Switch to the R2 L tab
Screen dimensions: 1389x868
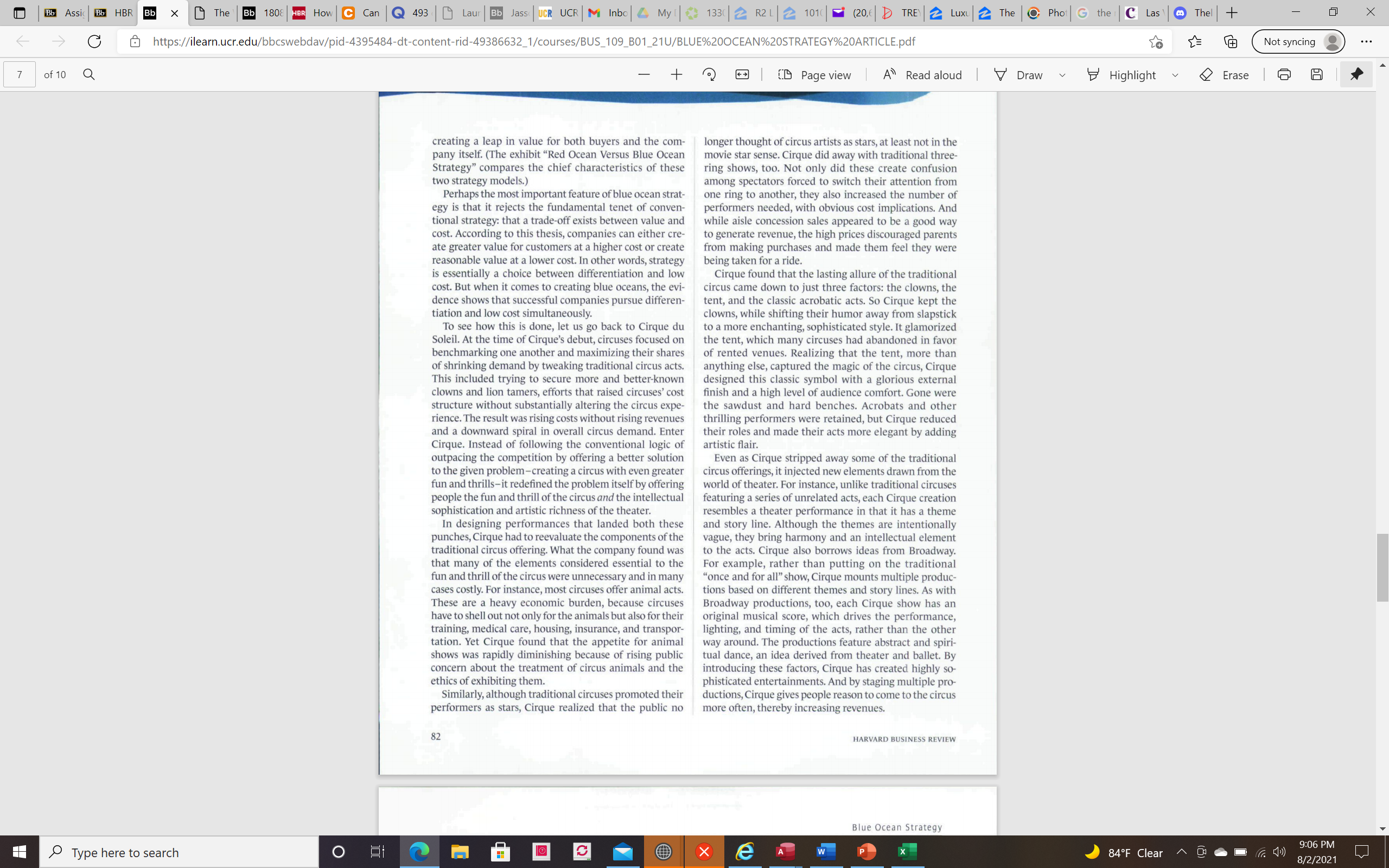click(x=753, y=12)
